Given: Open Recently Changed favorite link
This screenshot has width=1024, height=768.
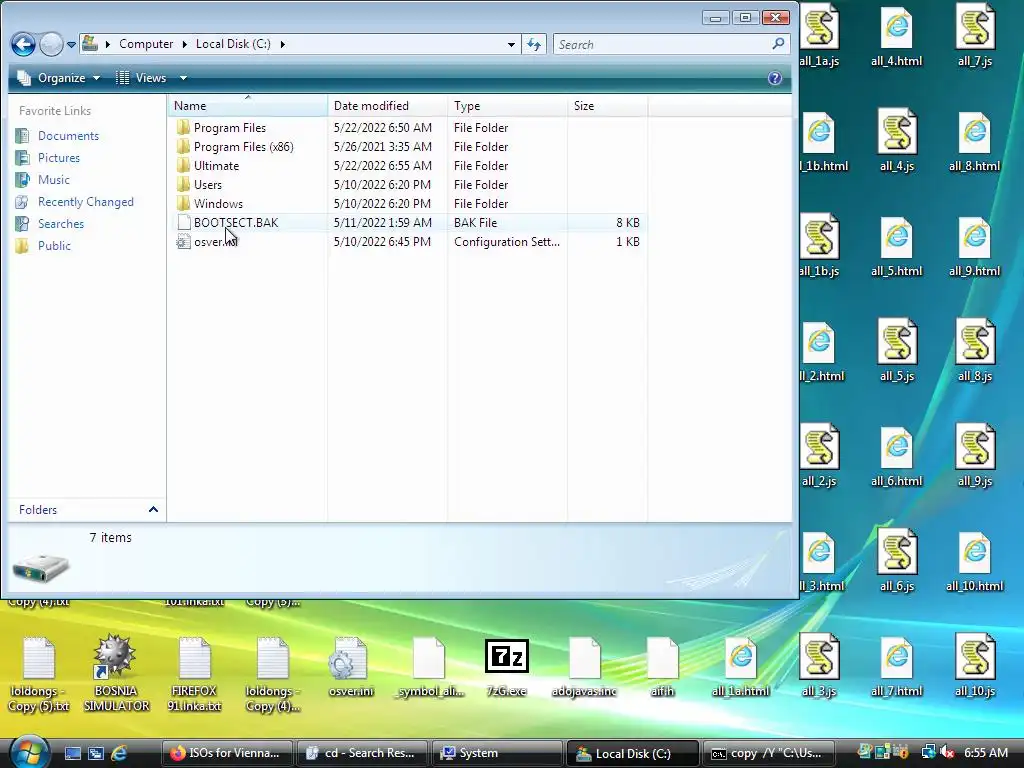Looking at the screenshot, I should pyautogui.click(x=85, y=202).
